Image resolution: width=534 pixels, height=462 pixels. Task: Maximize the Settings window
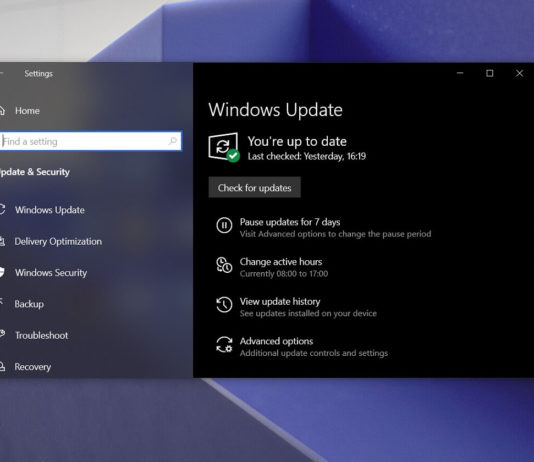click(490, 73)
